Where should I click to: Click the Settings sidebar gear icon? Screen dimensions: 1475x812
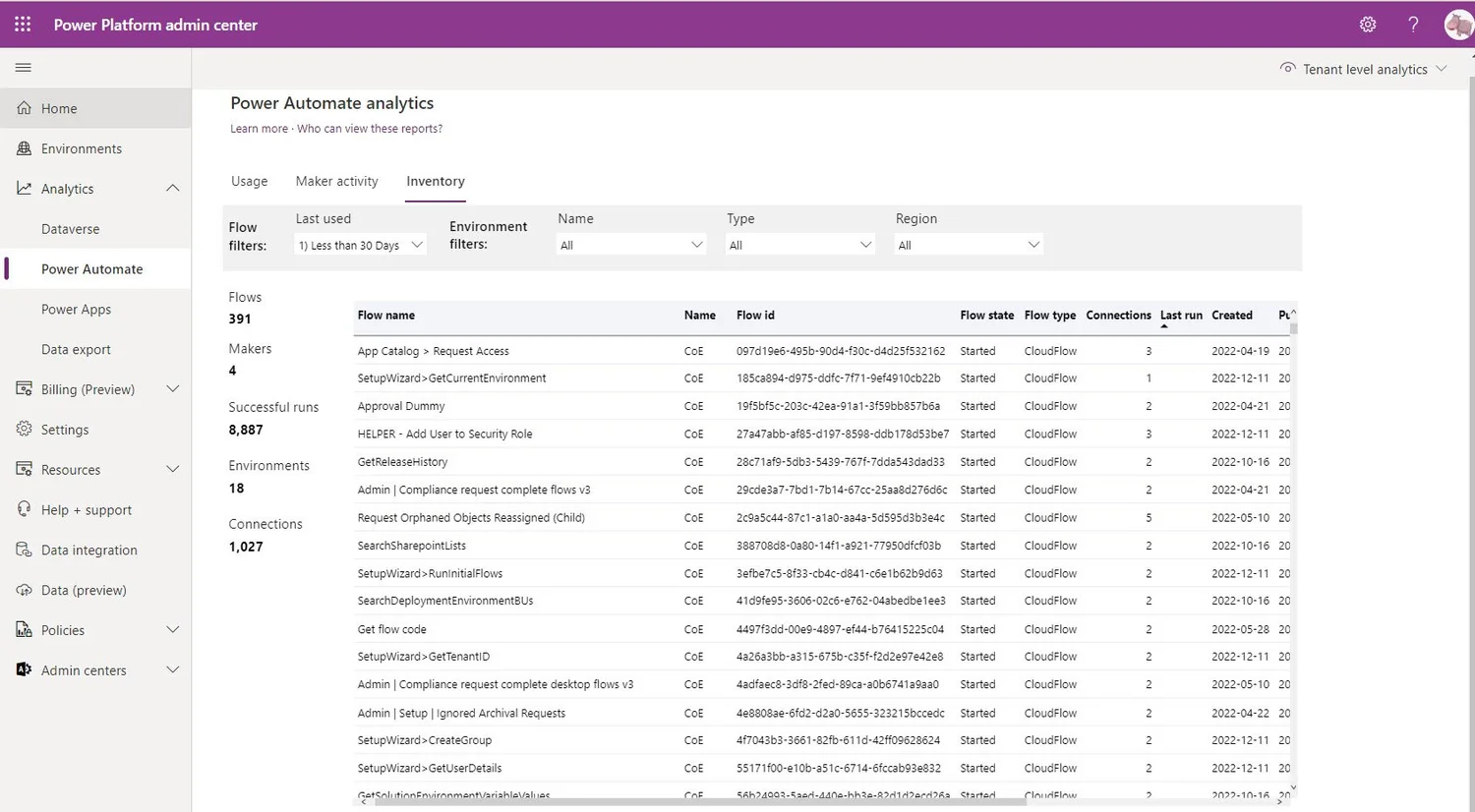coord(24,430)
